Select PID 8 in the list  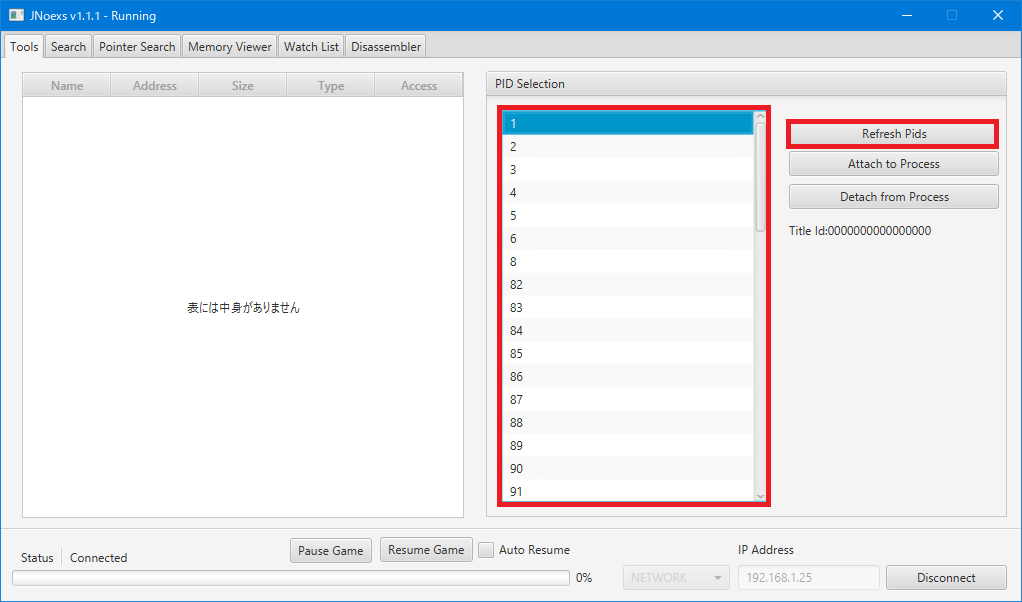pyautogui.click(x=628, y=262)
